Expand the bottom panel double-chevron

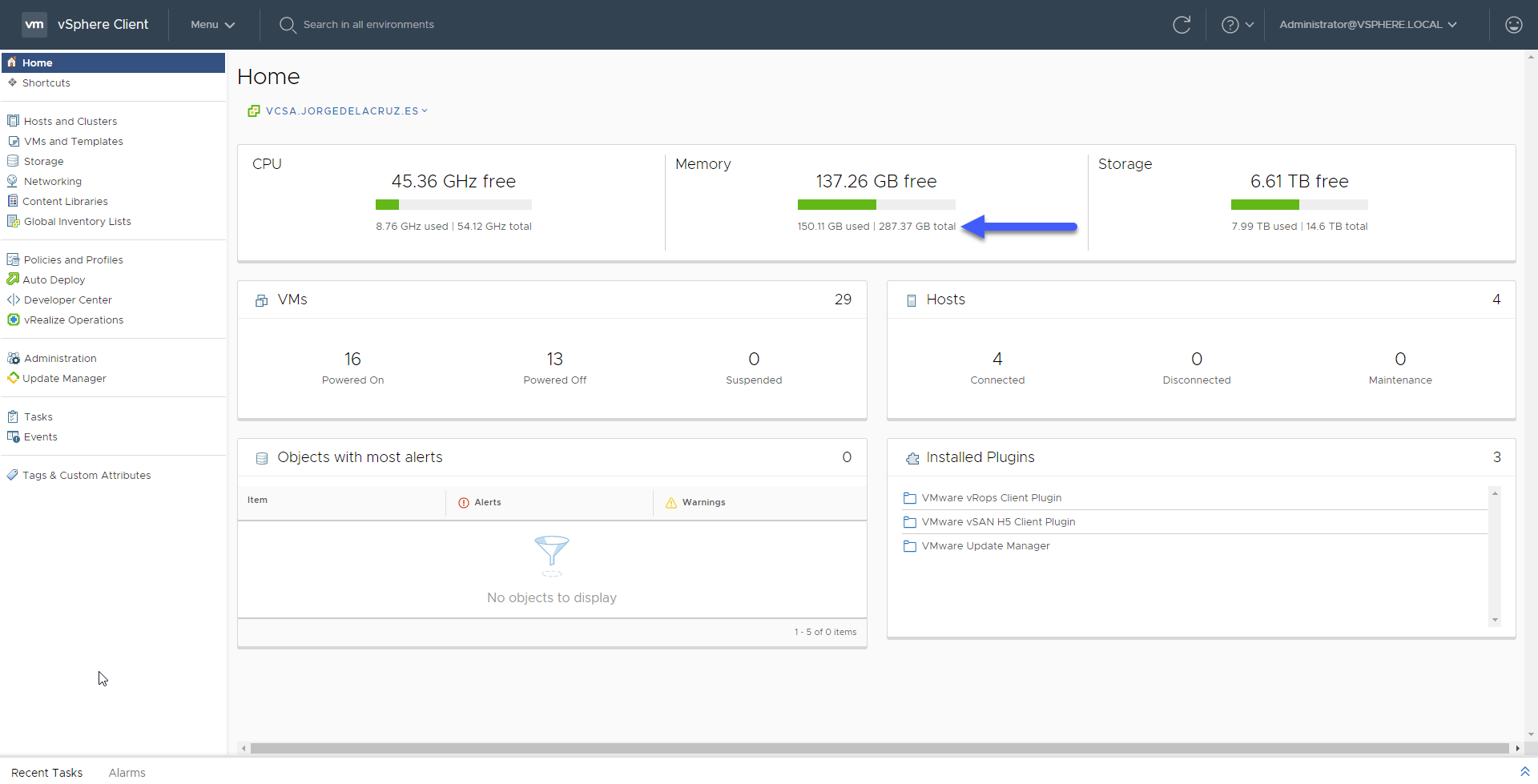pyautogui.click(x=1524, y=771)
